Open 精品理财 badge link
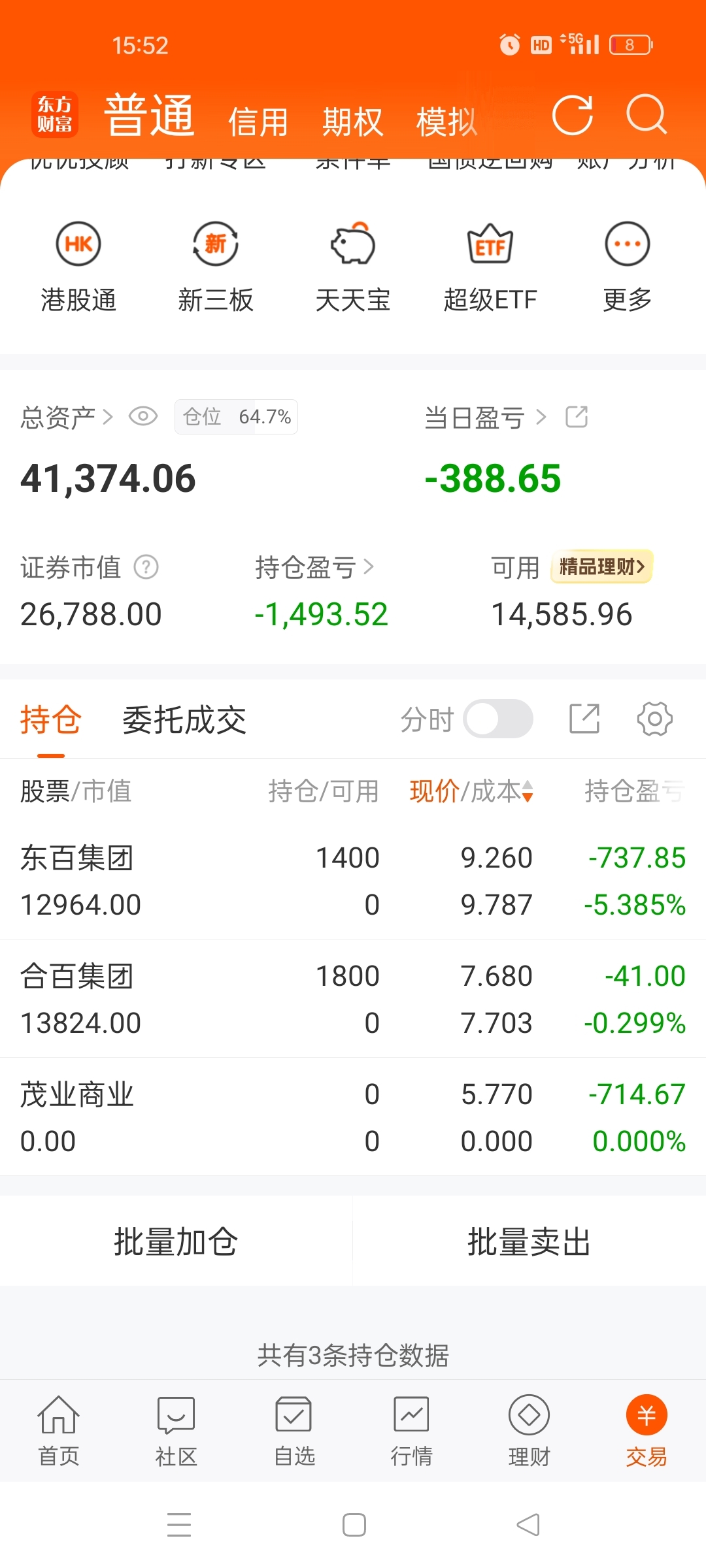The image size is (706, 1568). point(602,566)
